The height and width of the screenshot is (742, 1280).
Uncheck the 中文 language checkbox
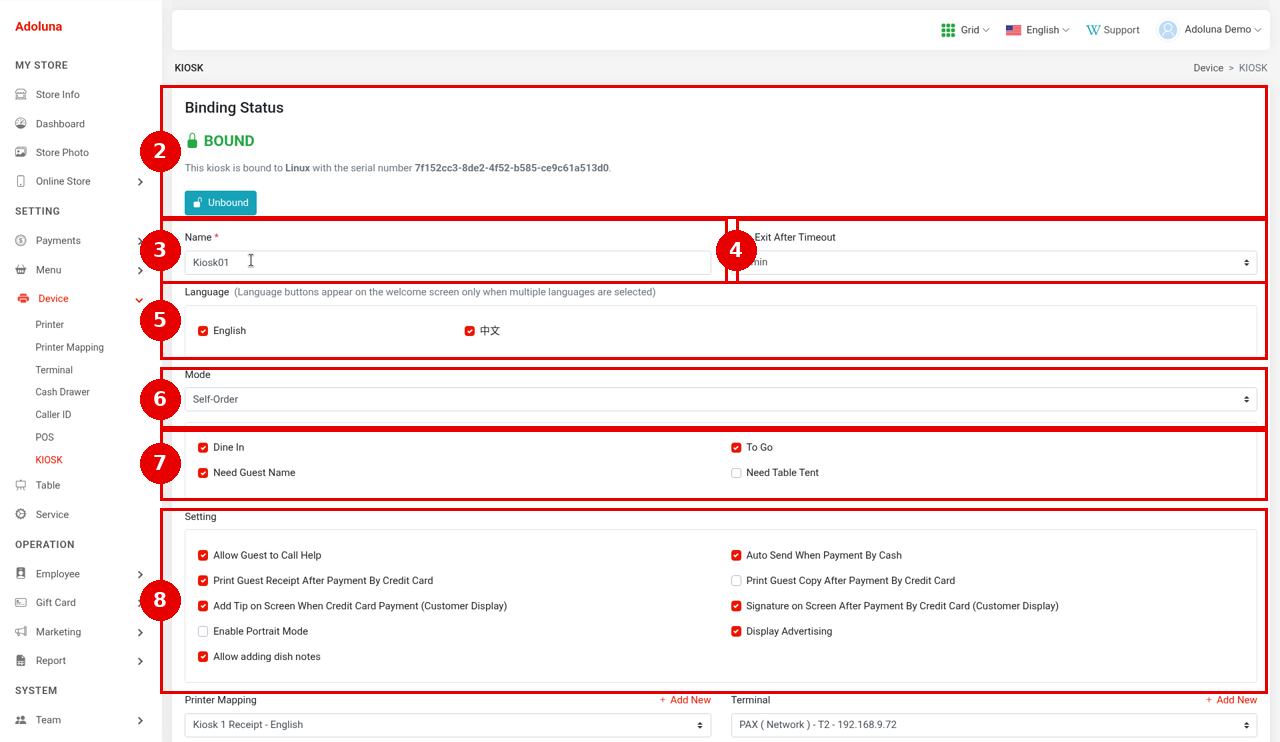tap(470, 331)
